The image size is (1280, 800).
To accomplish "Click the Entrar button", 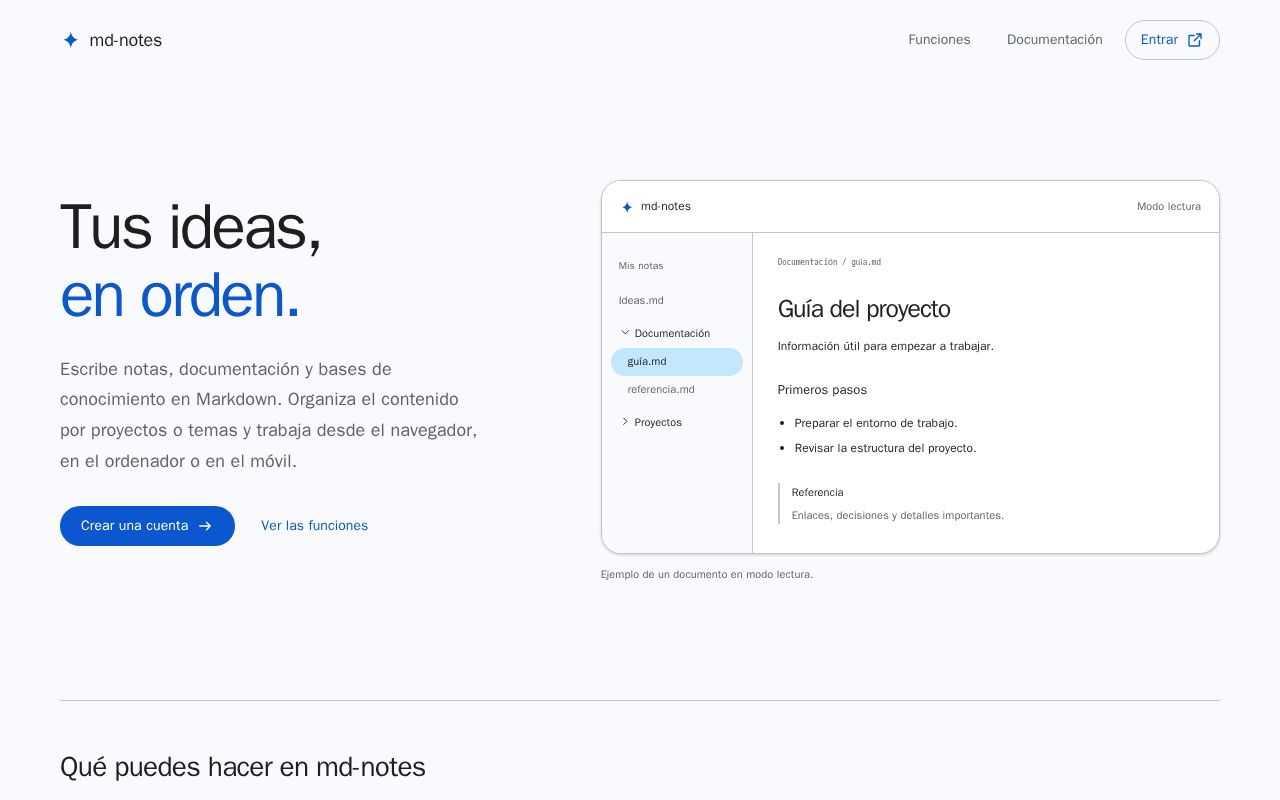I will [1172, 40].
